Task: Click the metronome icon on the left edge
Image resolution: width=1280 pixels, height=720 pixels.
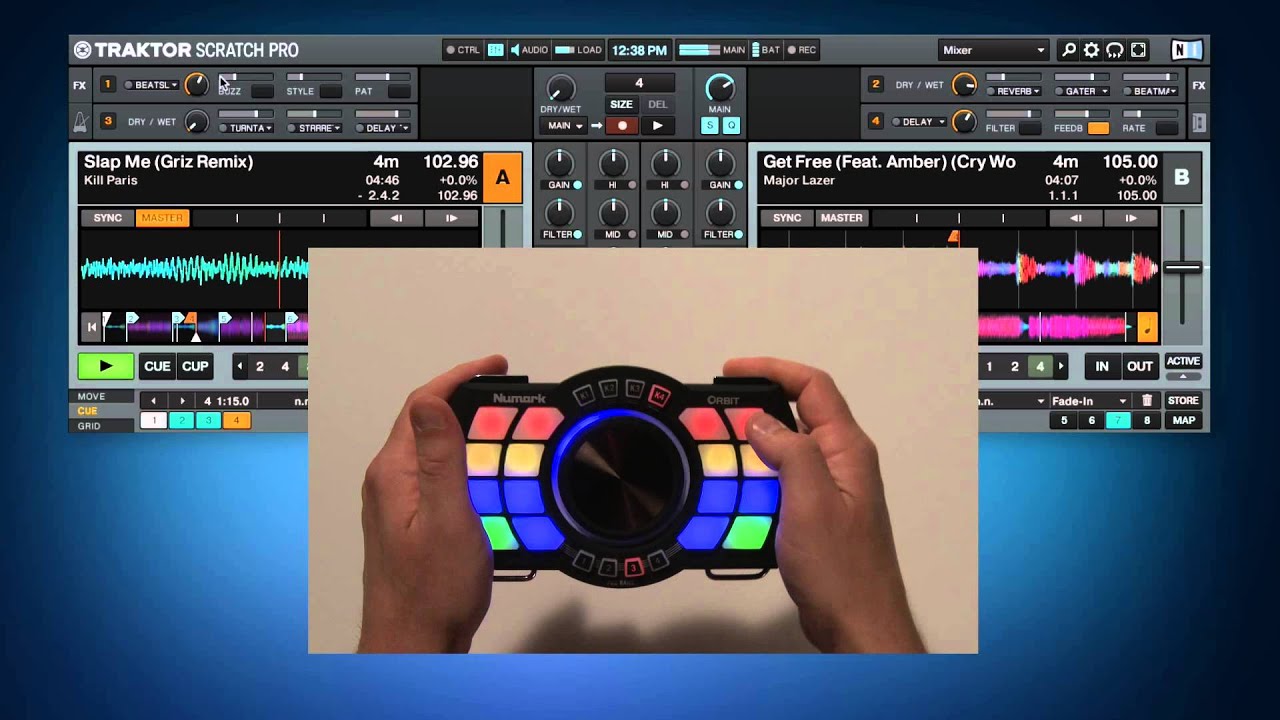Action: 80,122
